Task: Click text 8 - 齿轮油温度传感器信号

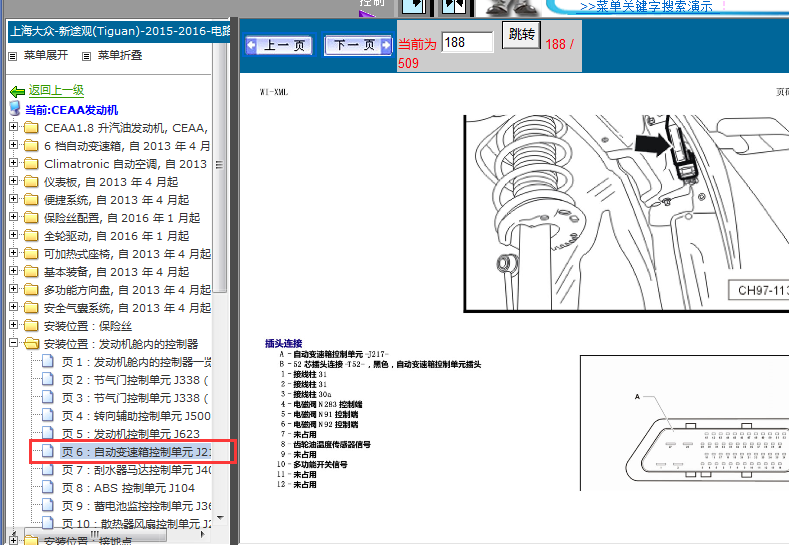Action: [x=326, y=444]
